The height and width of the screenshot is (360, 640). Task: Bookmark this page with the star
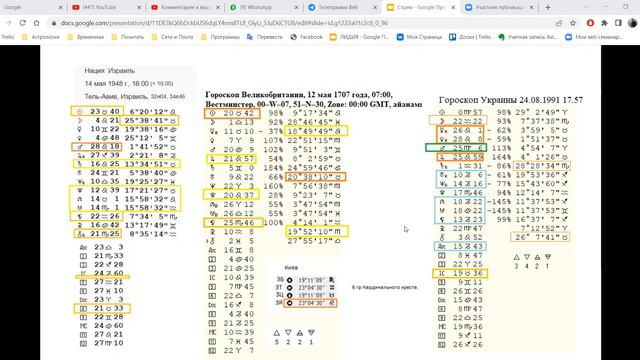pyautogui.click(x=573, y=23)
